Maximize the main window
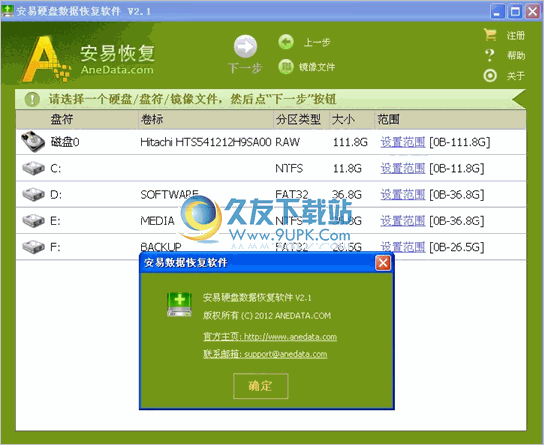Image resolution: width=544 pixels, height=445 pixels. (x=515, y=11)
